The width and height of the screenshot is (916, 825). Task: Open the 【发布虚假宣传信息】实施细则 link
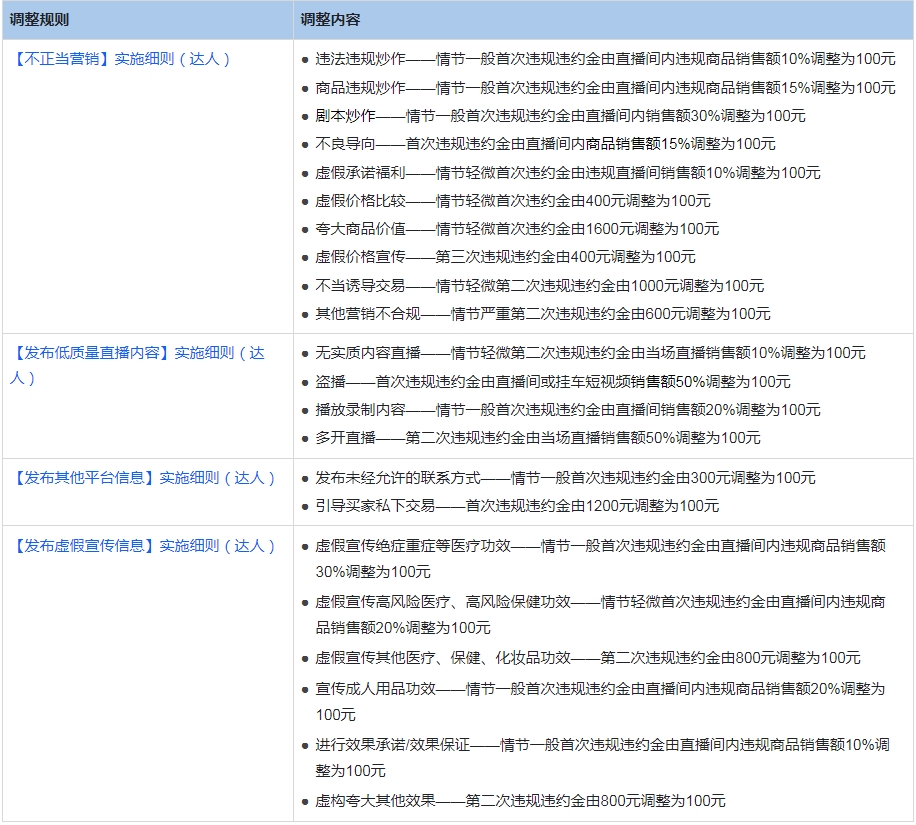click(x=144, y=546)
